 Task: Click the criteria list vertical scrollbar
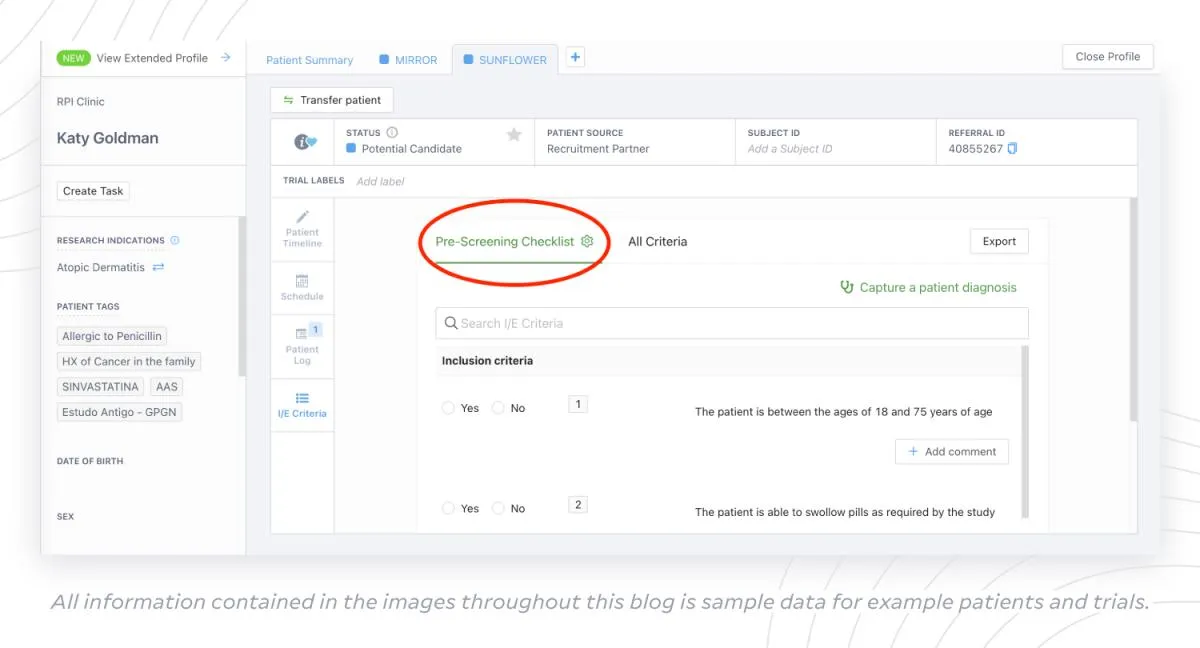pos(1023,430)
